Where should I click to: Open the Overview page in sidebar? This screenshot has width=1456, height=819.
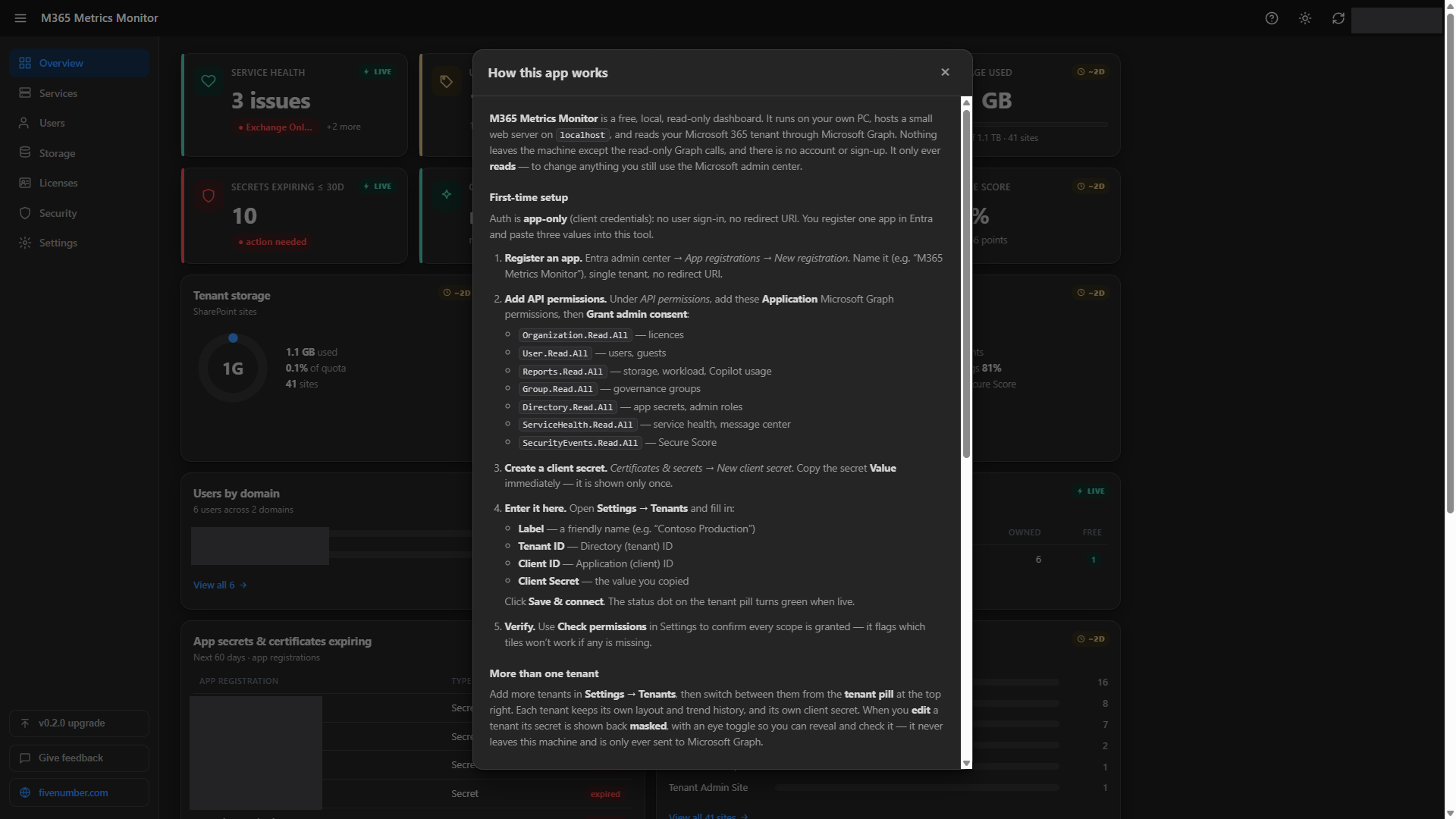[x=79, y=63]
